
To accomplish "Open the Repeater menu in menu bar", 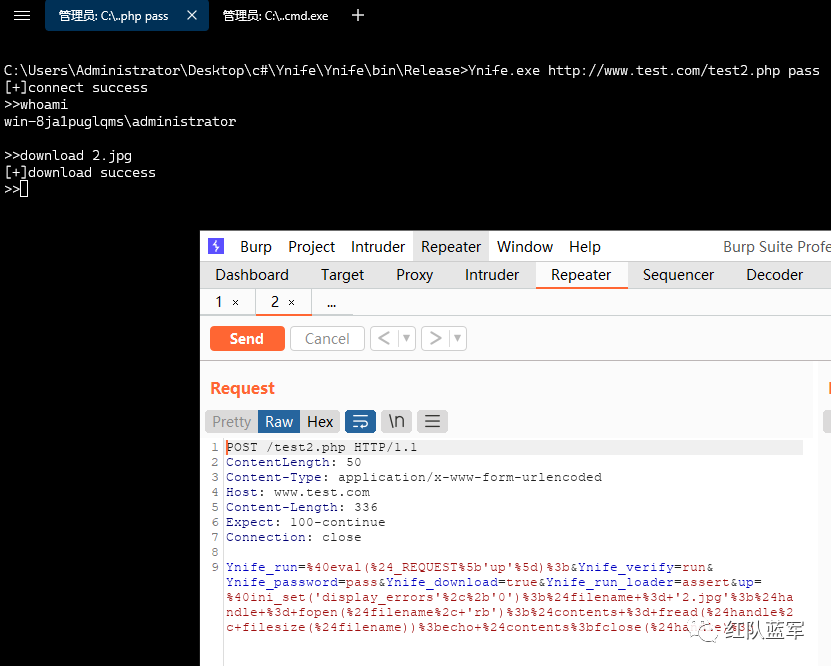I will pyautogui.click(x=450, y=247).
